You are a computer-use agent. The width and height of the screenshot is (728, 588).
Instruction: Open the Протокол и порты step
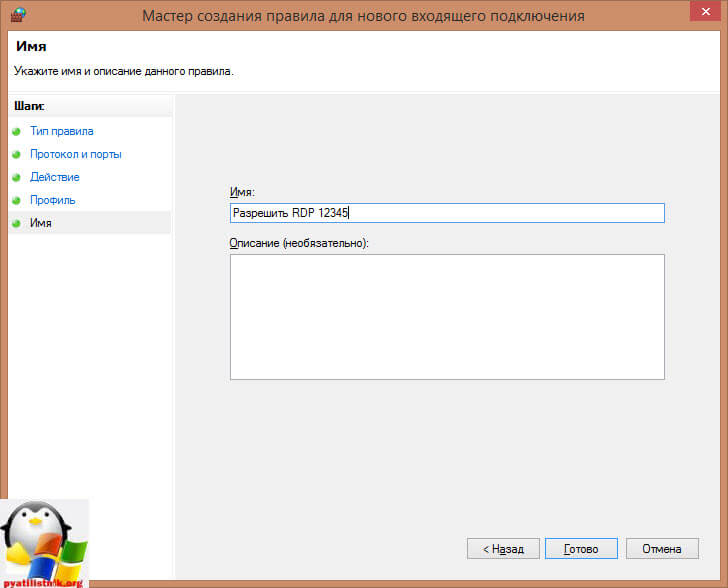pos(76,154)
